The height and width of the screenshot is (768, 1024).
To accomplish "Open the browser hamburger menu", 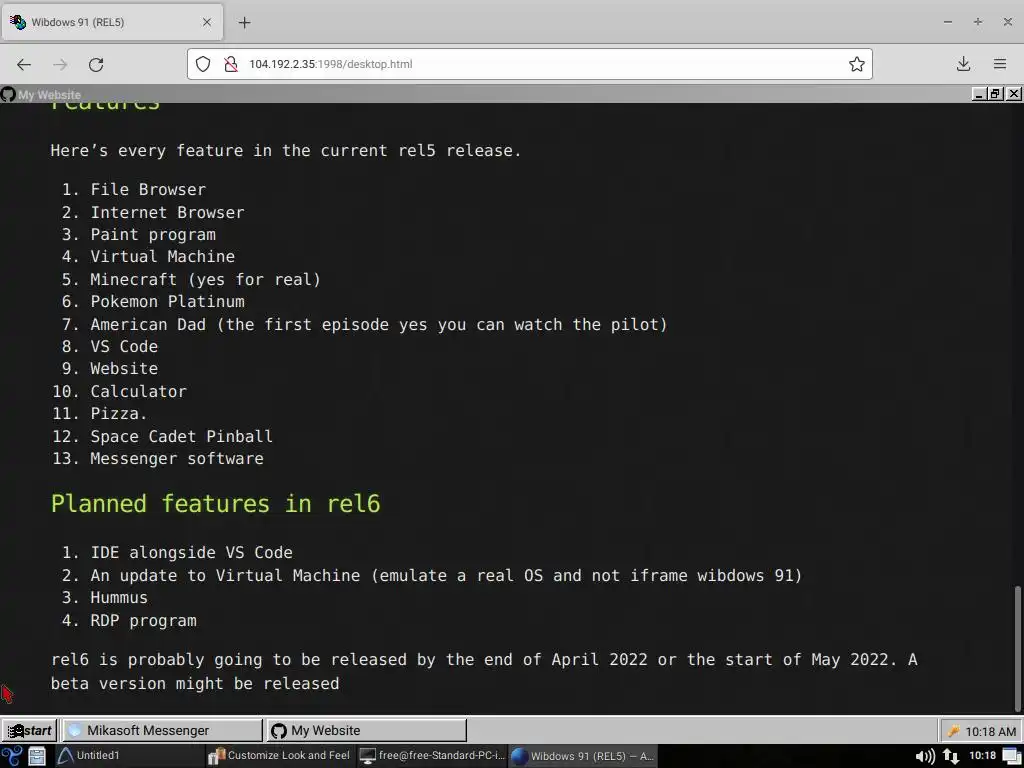I will click(1000, 64).
